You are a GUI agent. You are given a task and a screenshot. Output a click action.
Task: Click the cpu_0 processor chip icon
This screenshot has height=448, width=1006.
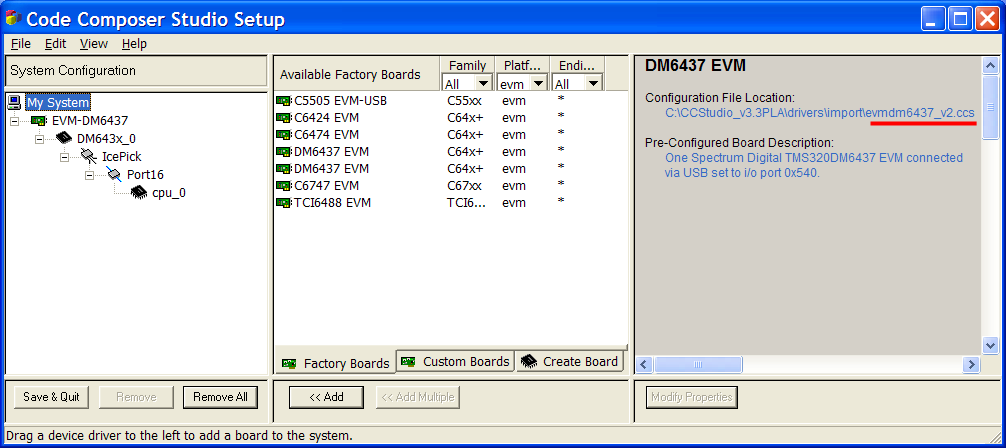click(139, 193)
